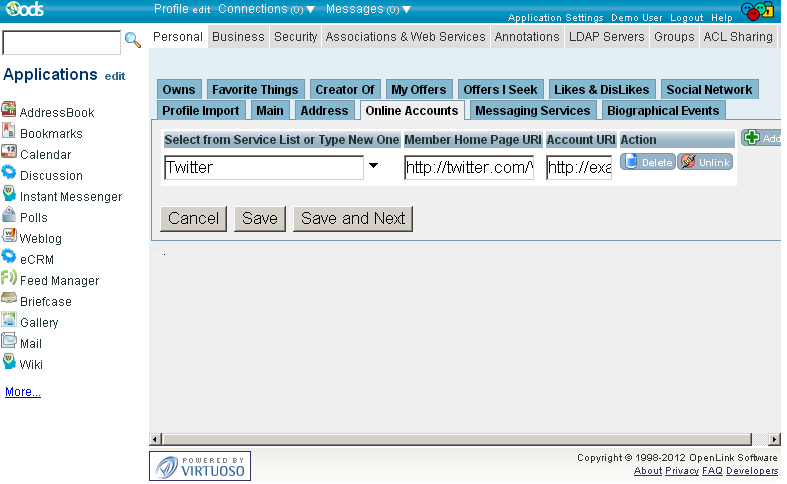
Task: Open the Messaging Services tab
Action: (x=533, y=110)
